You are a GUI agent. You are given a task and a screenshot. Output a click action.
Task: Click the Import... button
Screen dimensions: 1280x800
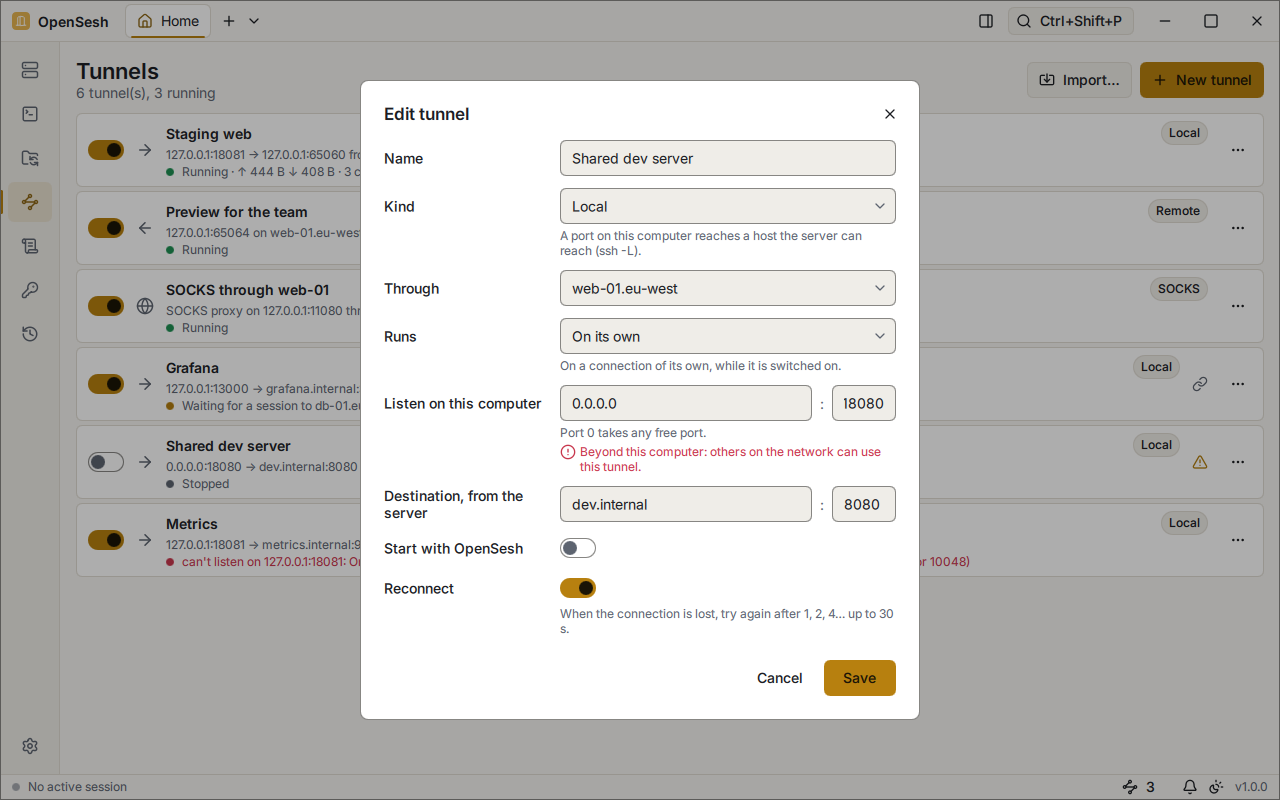click(1080, 80)
